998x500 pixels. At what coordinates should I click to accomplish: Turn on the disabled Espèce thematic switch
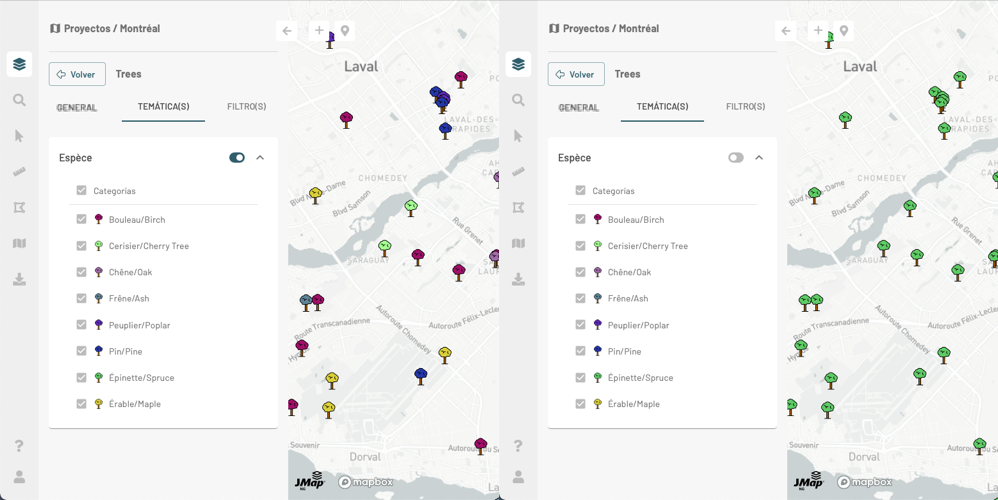click(736, 158)
